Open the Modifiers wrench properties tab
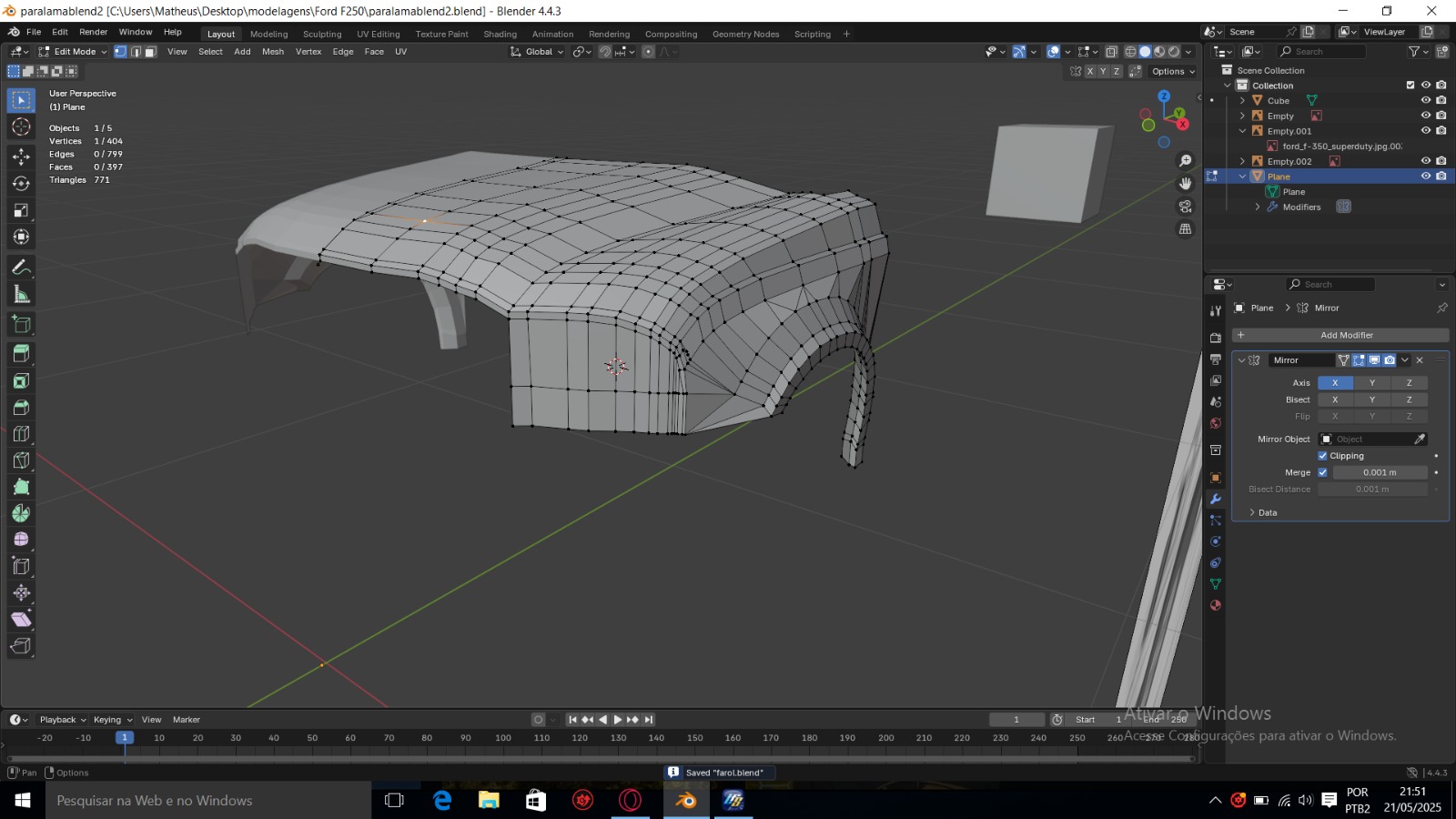Image resolution: width=1456 pixels, height=819 pixels. click(1215, 499)
